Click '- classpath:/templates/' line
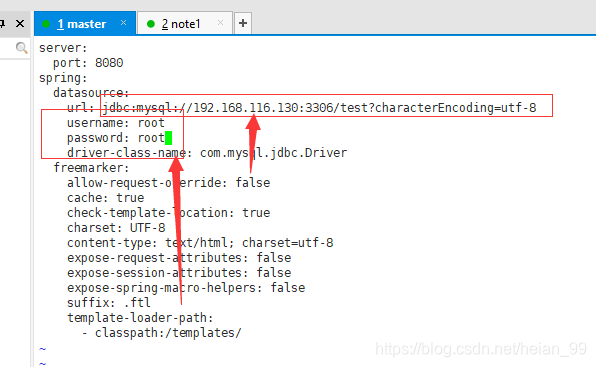The height and width of the screenshot is (367, 596). 162,333
